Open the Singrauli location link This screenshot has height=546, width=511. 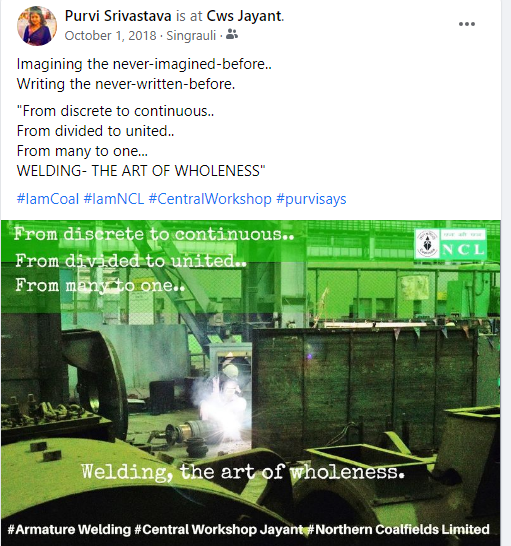[x=191, y=36]
